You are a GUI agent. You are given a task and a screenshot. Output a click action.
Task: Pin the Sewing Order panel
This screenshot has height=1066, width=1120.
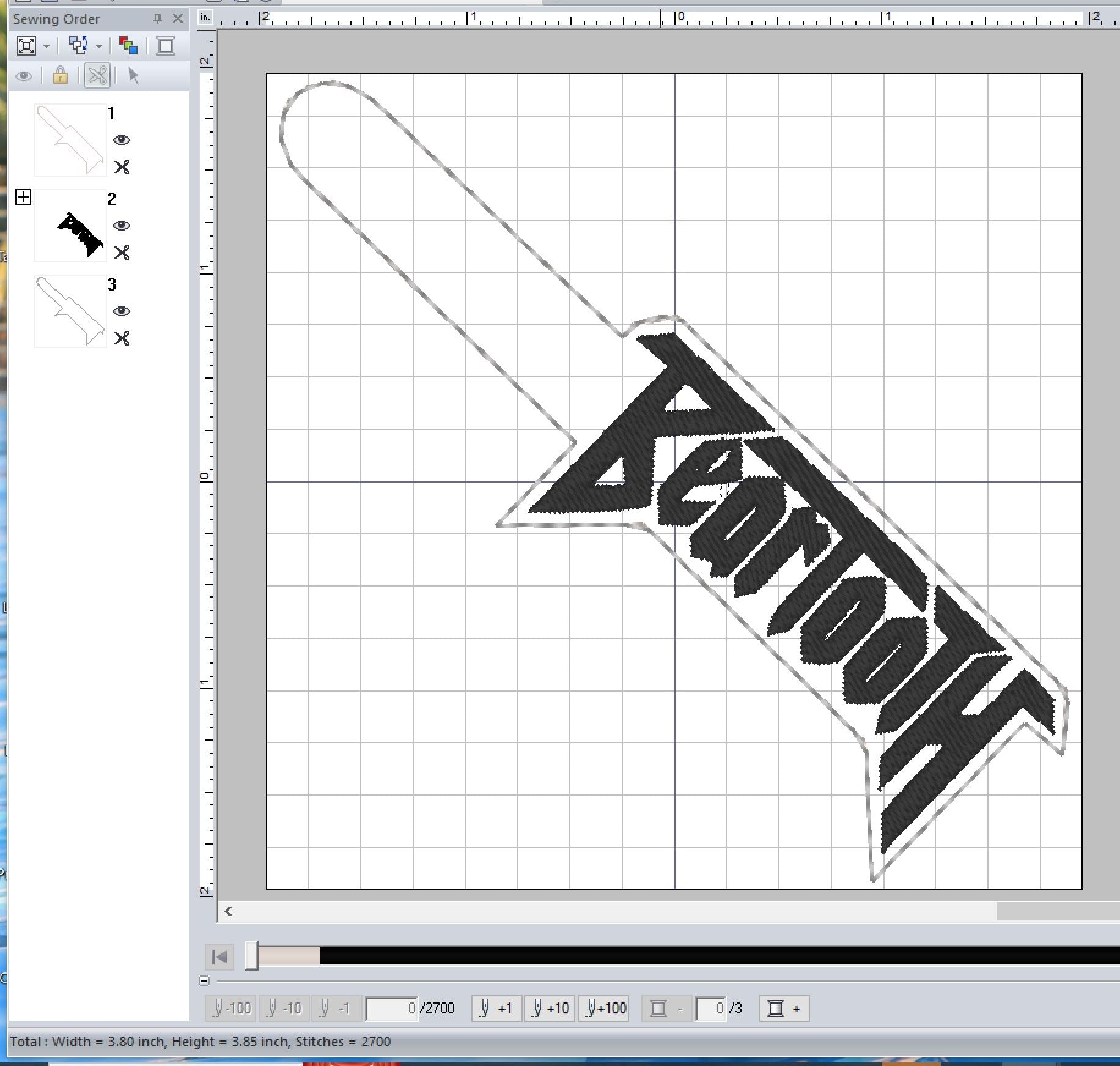coord(157,18)
